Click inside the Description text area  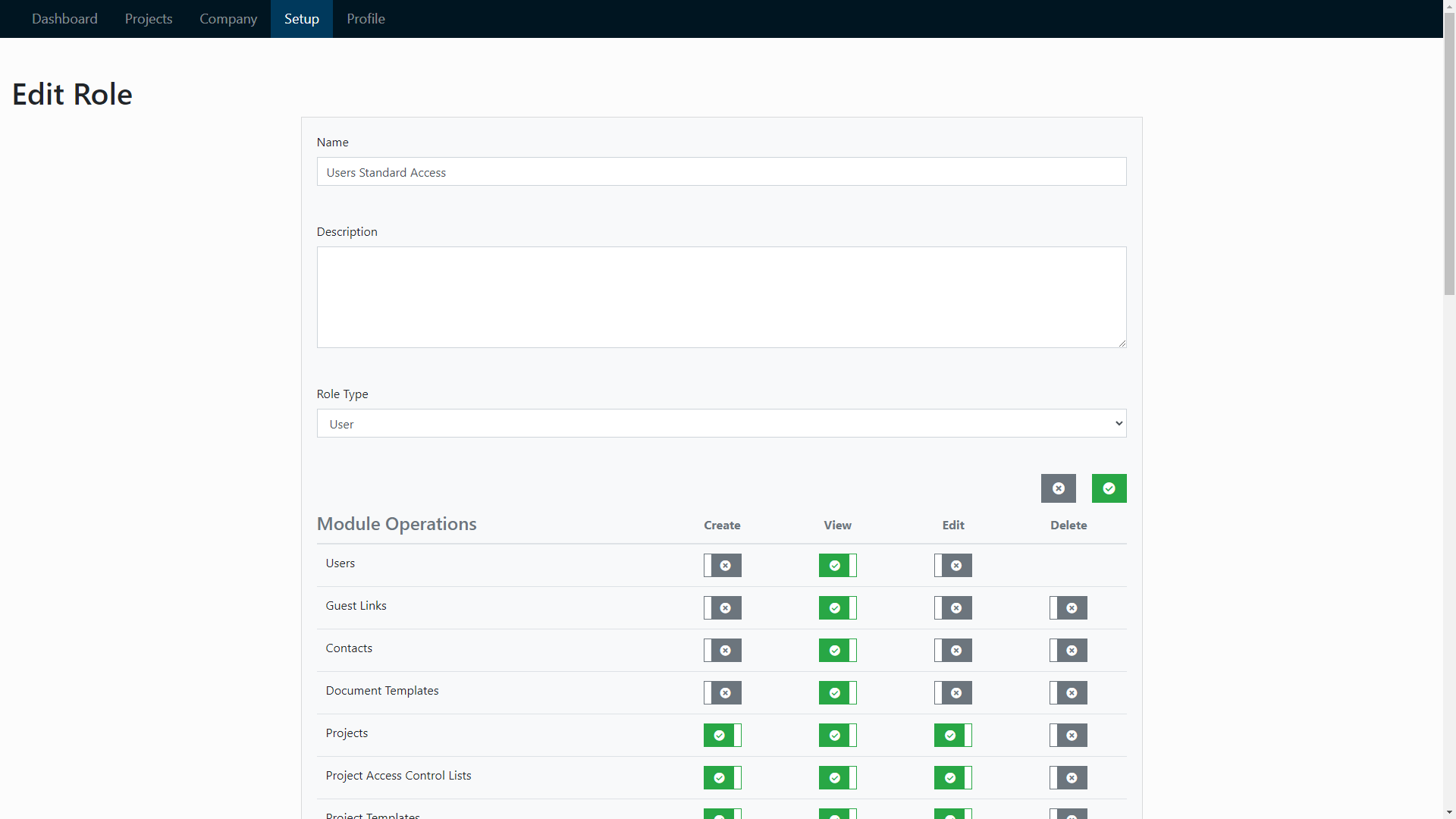[721, 297]
